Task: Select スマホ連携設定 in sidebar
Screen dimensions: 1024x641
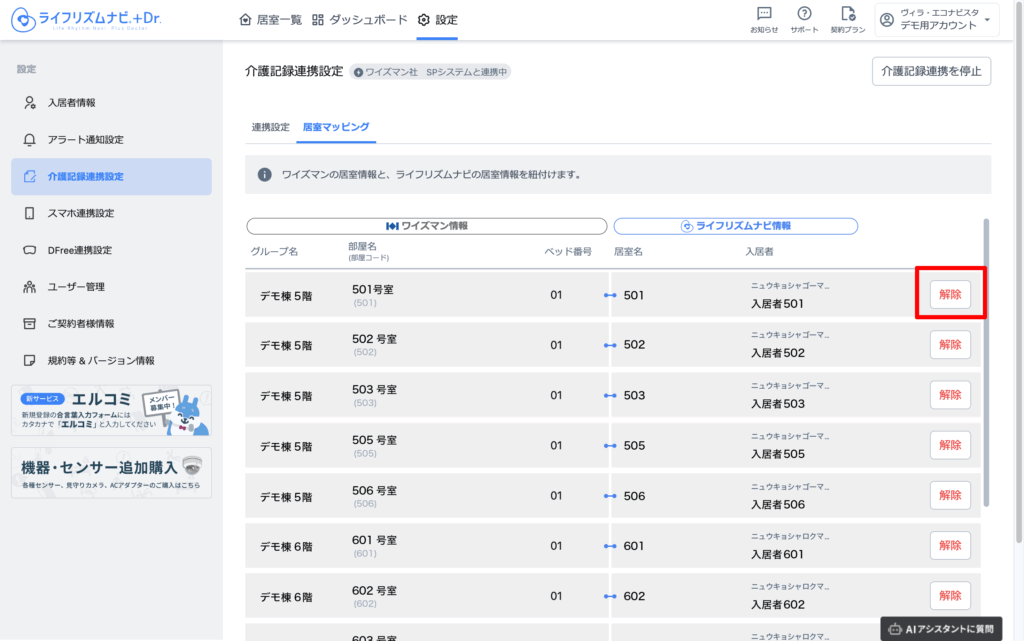Action: click(x=81, y=213)
